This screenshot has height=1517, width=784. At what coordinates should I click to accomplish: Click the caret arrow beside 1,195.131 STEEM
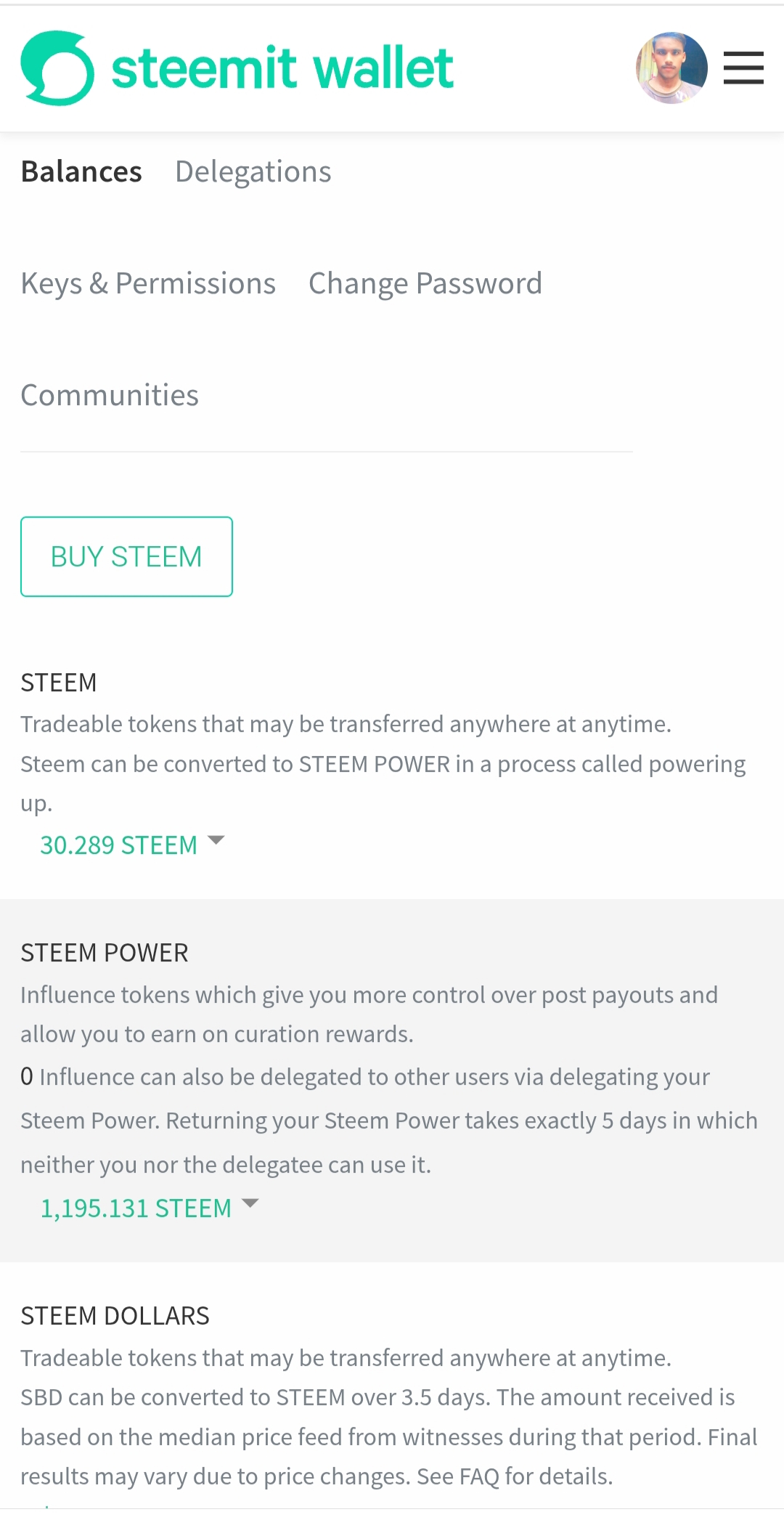250,1204
